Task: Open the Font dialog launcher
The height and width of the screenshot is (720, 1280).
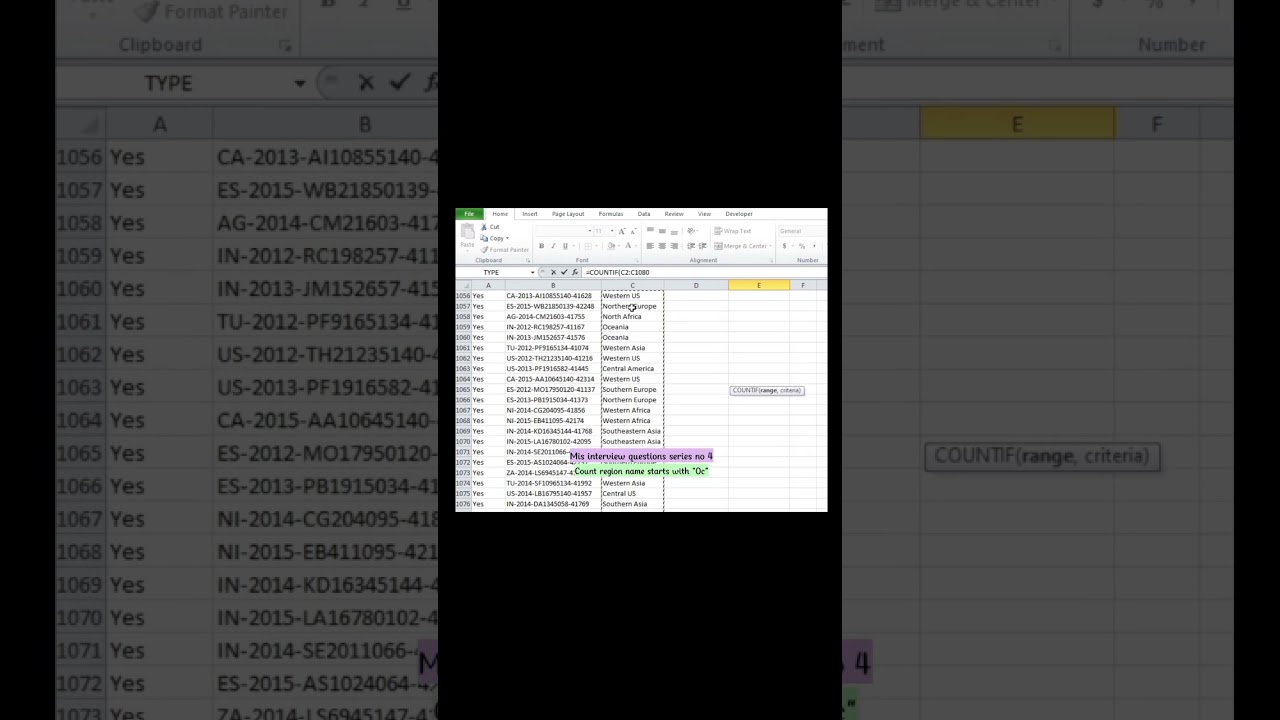Action: (637, 260)
